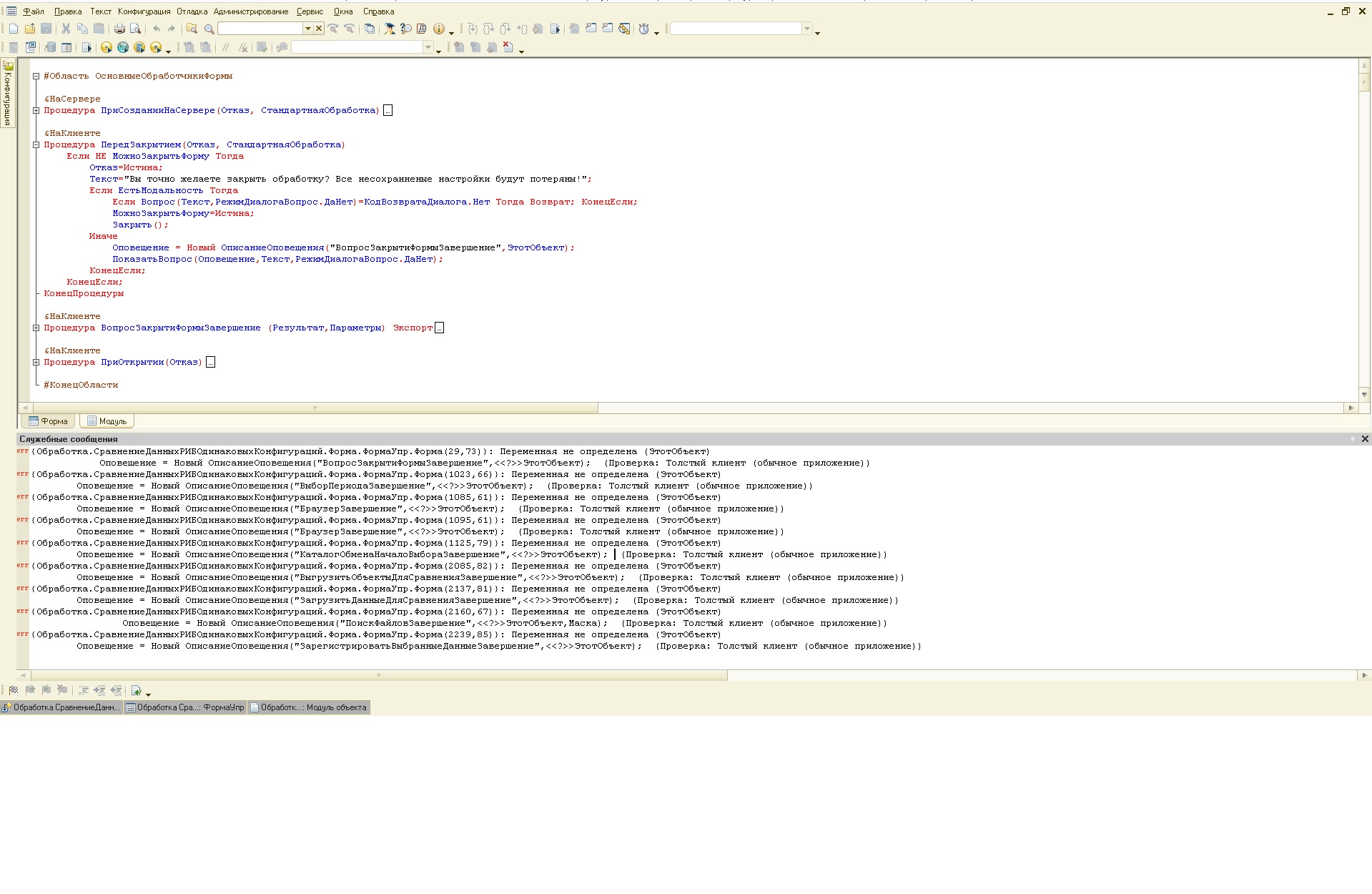
Task: Click the messages panel horizontal scrollbar
Action: [379, 675]
